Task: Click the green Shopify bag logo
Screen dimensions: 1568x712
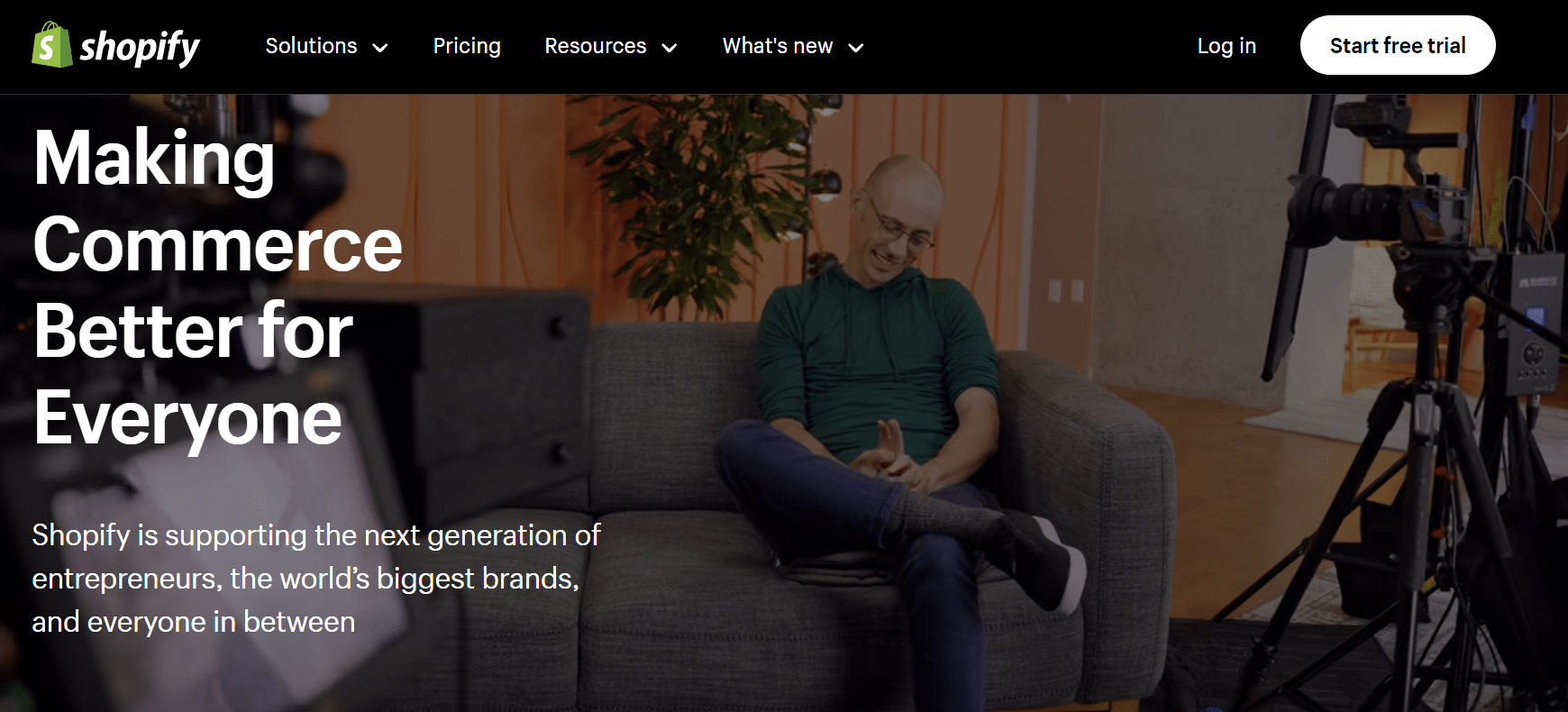Action: tap(50, 45)
